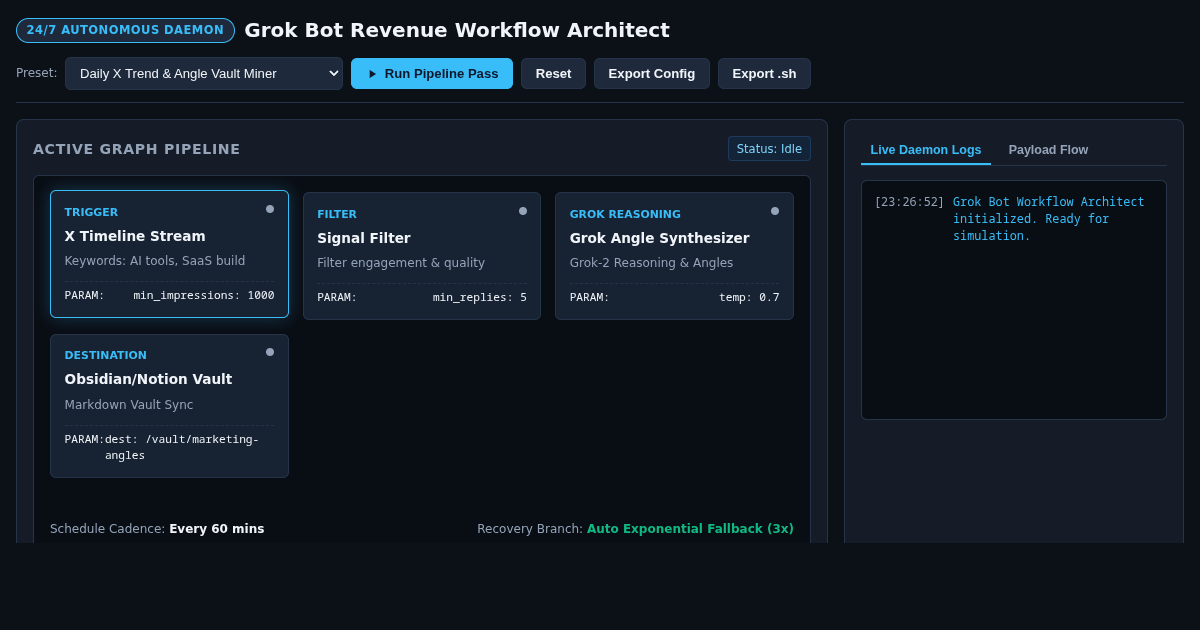Click the status dot on Grok Reasoning node
Viewport: 1200px width, 630px height.
click(x=775, y=211)
